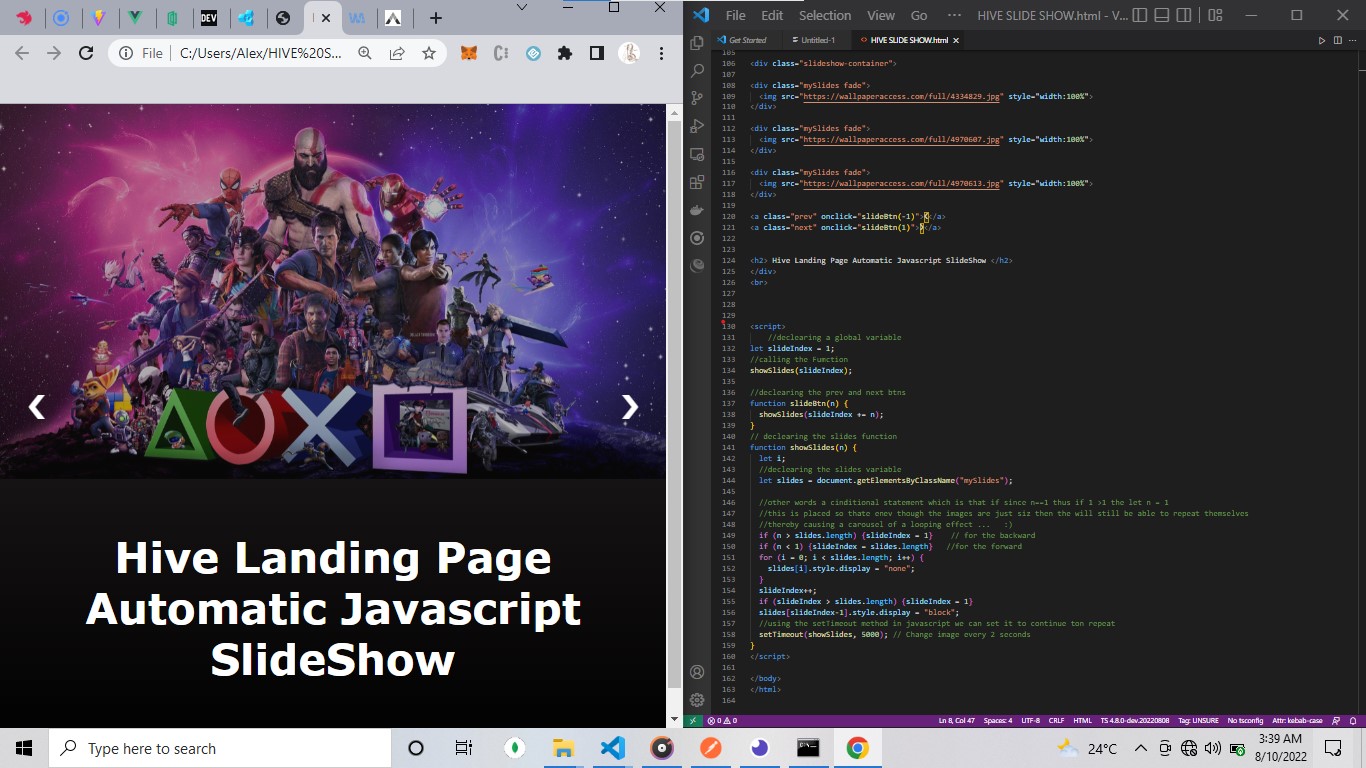Open the Docker view in VS Code

[x=697, y=210]
